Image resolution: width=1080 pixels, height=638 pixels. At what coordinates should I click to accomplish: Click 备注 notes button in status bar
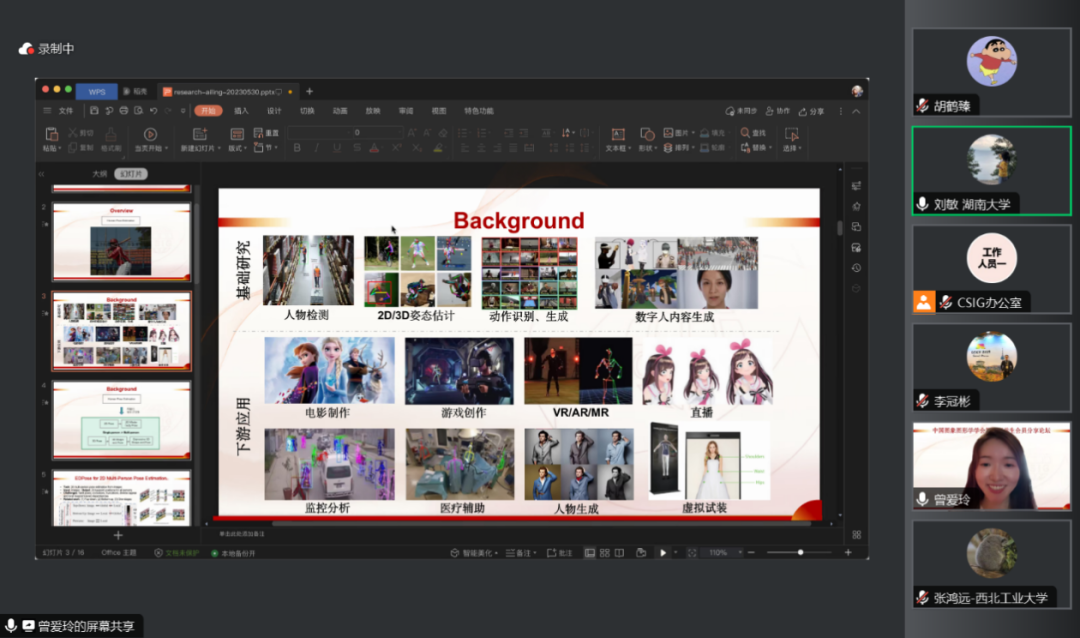(521, 553)
